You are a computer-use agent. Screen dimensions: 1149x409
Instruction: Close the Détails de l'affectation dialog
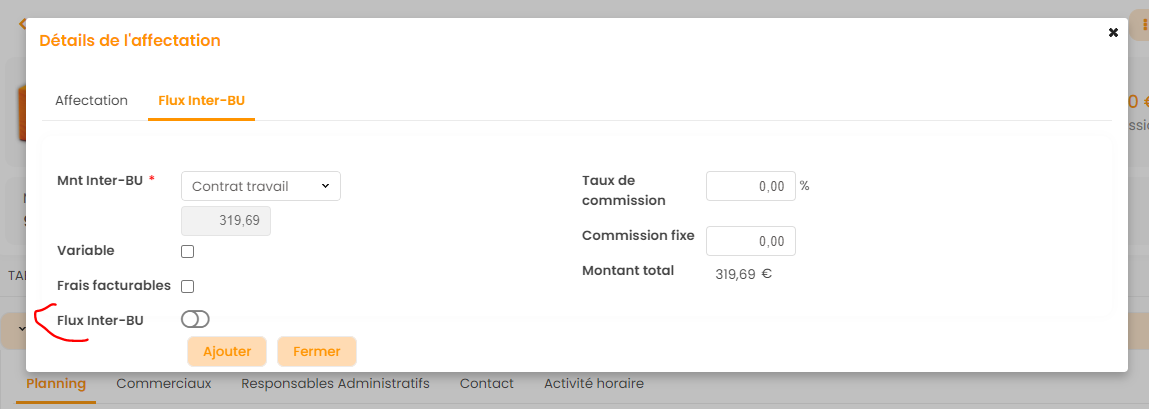[1113, 33]
